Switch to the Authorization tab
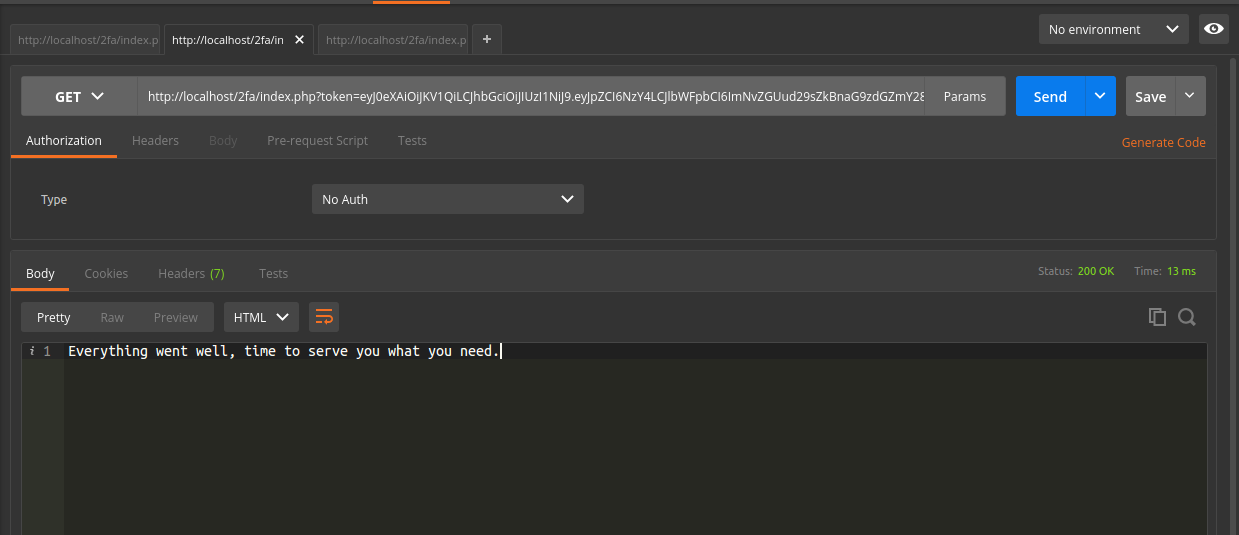 pos(64,140)
